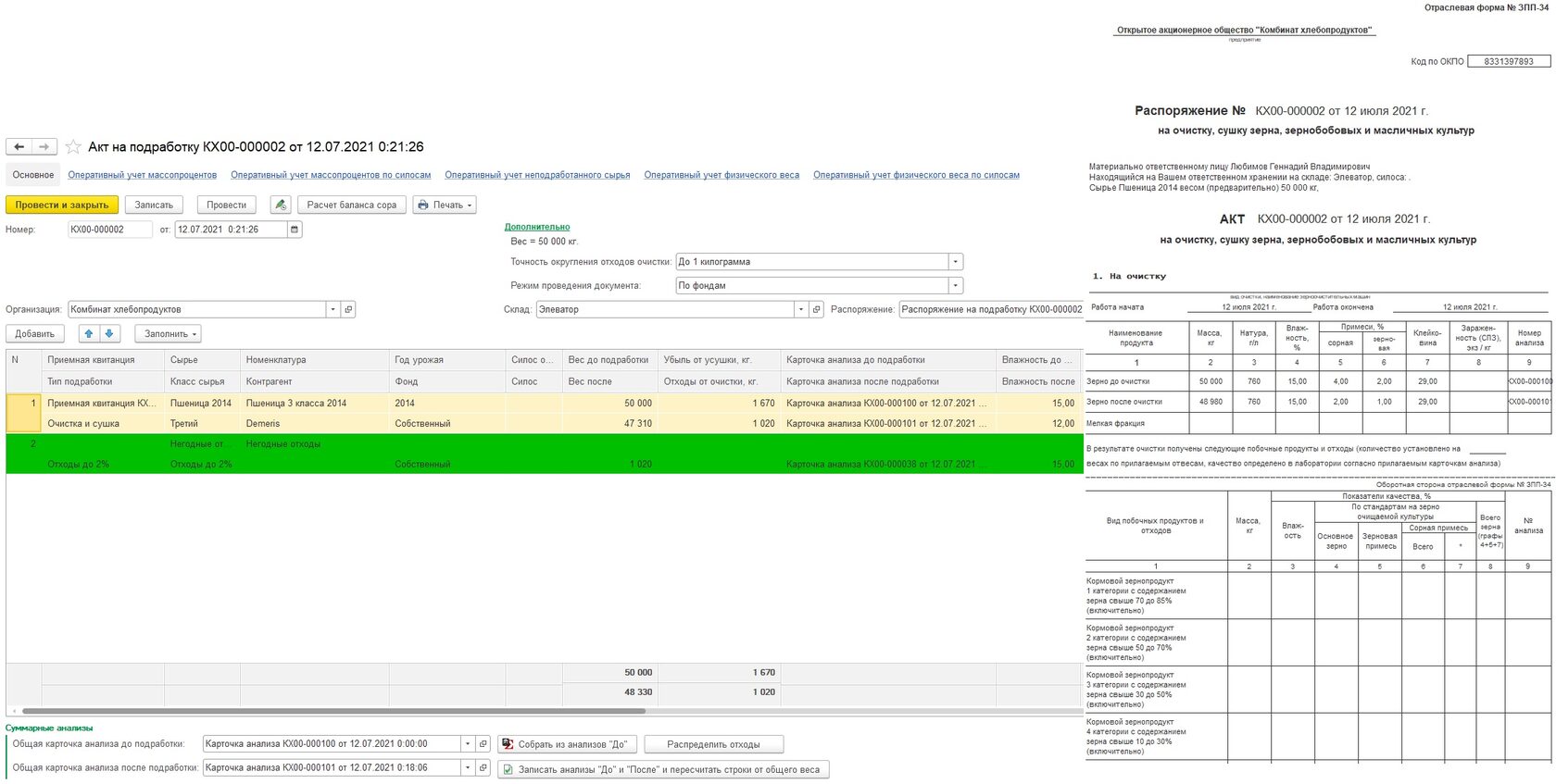
Task: Expand the Организация dropdown list
Action: pyautogui.click(x=333, y=309)
